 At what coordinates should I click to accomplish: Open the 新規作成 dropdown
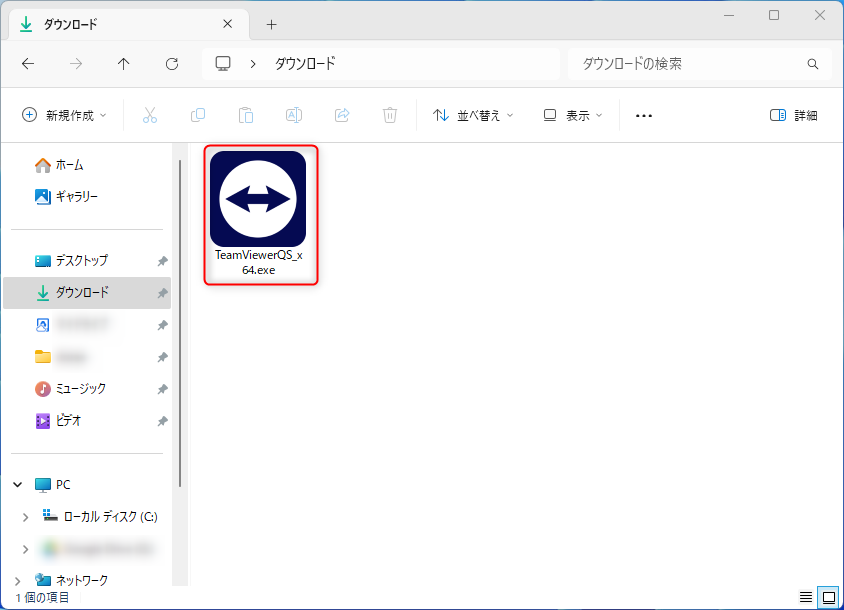pos(64,115)
